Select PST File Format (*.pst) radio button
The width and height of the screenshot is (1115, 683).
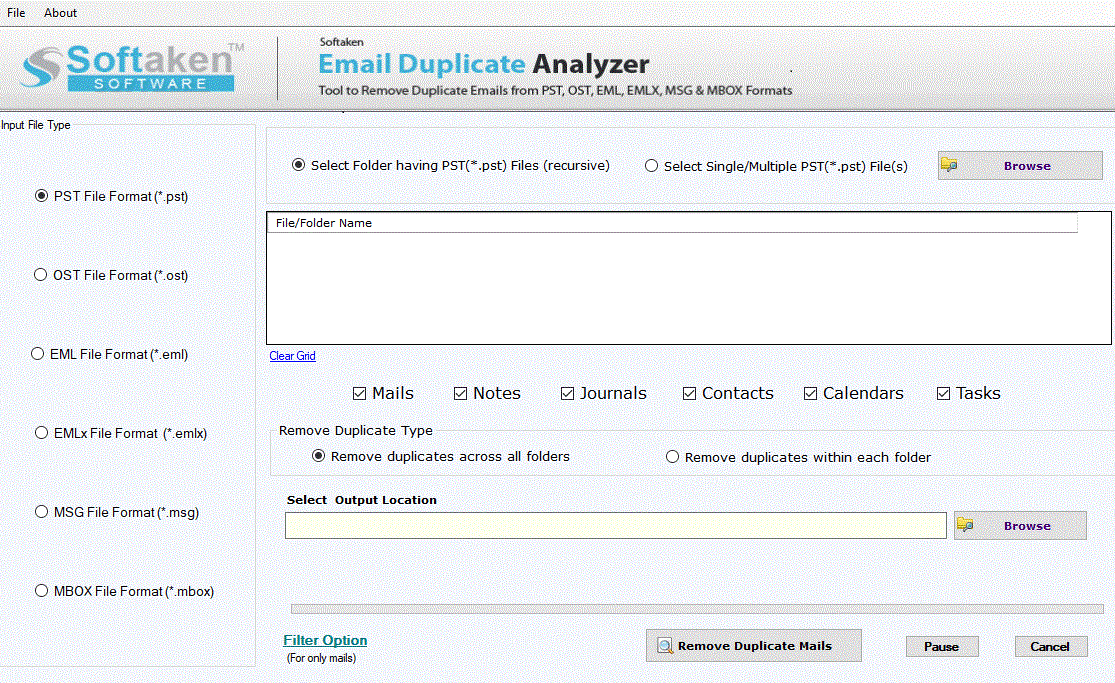(41, 196)
